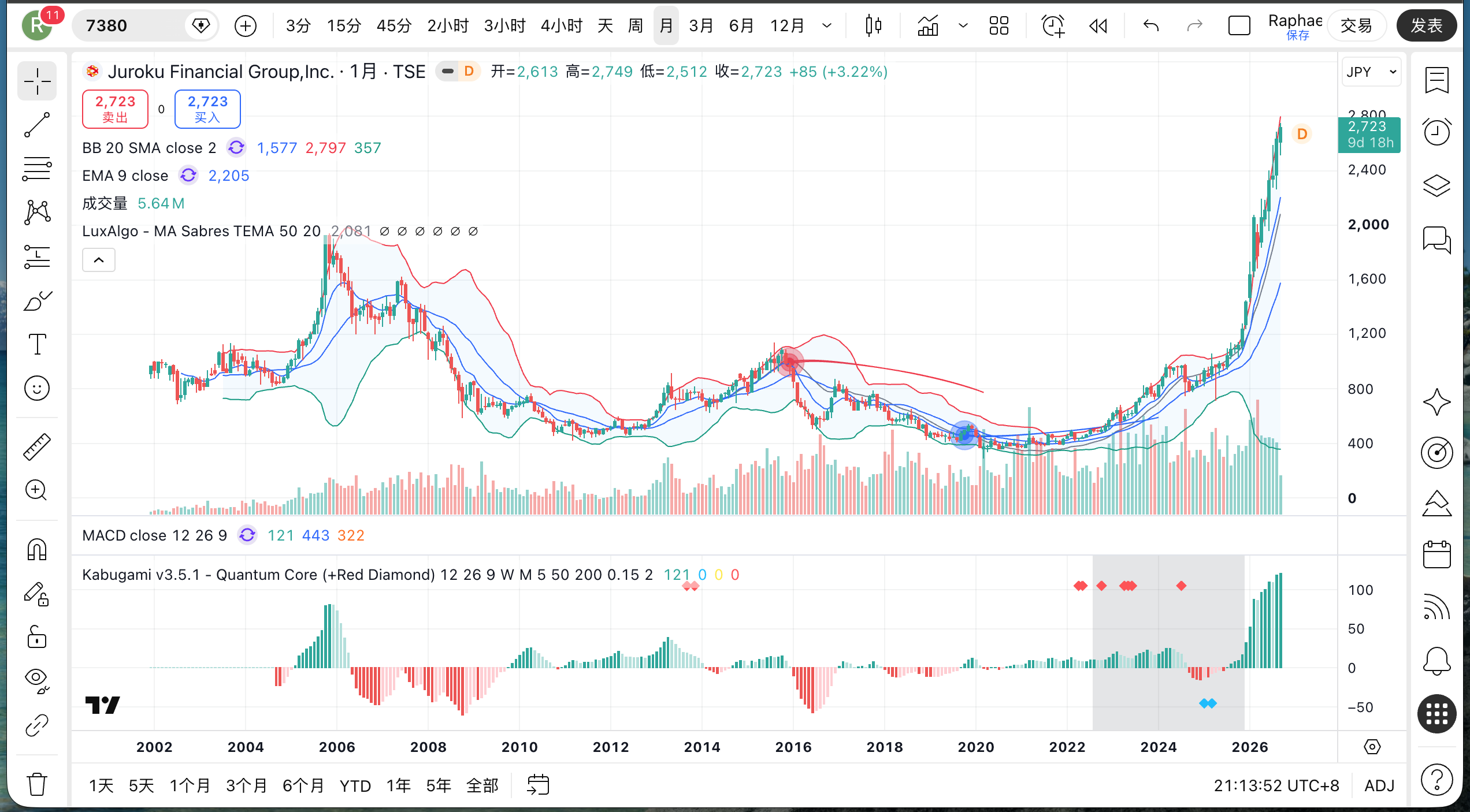Undo the last chart action
This screenshot has height=812, width=1470.
tap(1151, 25)
